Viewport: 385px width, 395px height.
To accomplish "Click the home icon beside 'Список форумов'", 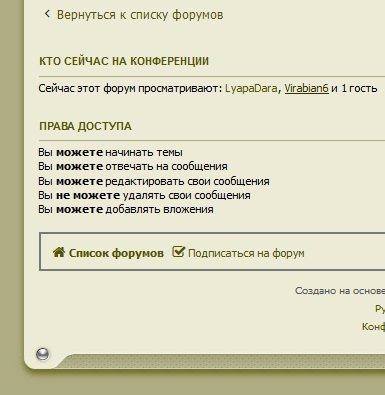I will pos(59,252).
